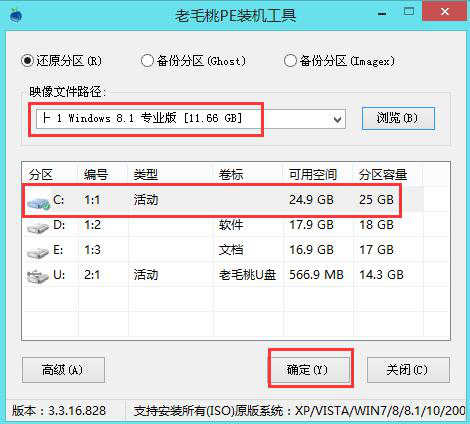Click the 分区 column header

click(x=41, y=175)
